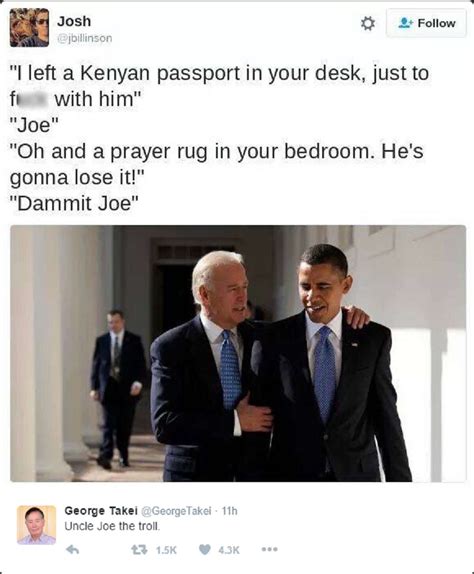Open the Josh display name
This screenshot has height=574, width=474.
click(74, 21)
